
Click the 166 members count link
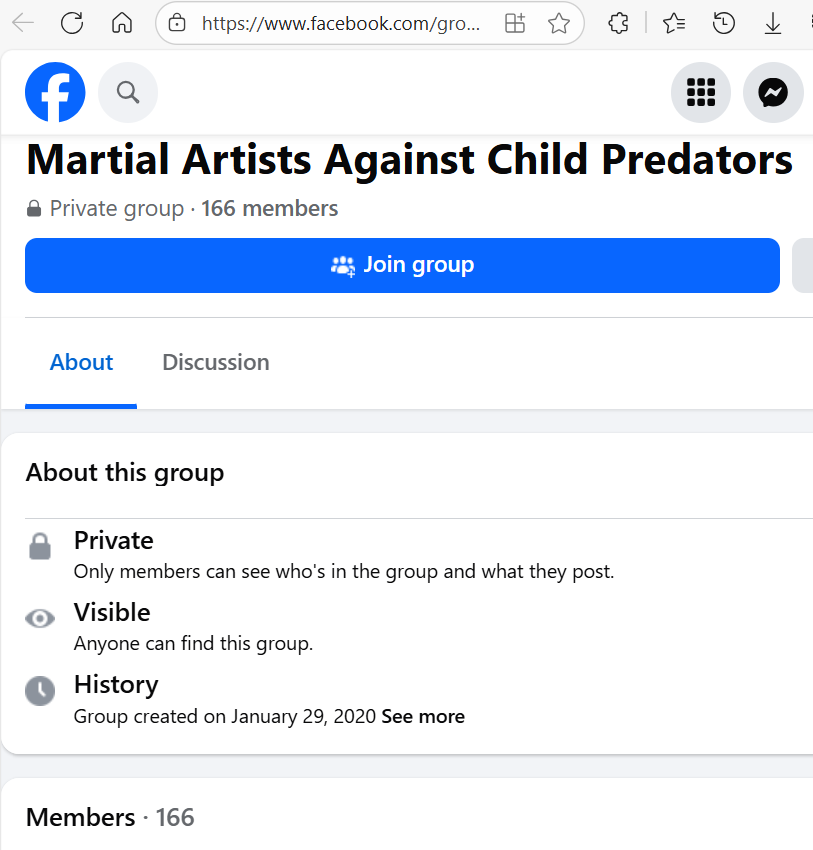270,209
